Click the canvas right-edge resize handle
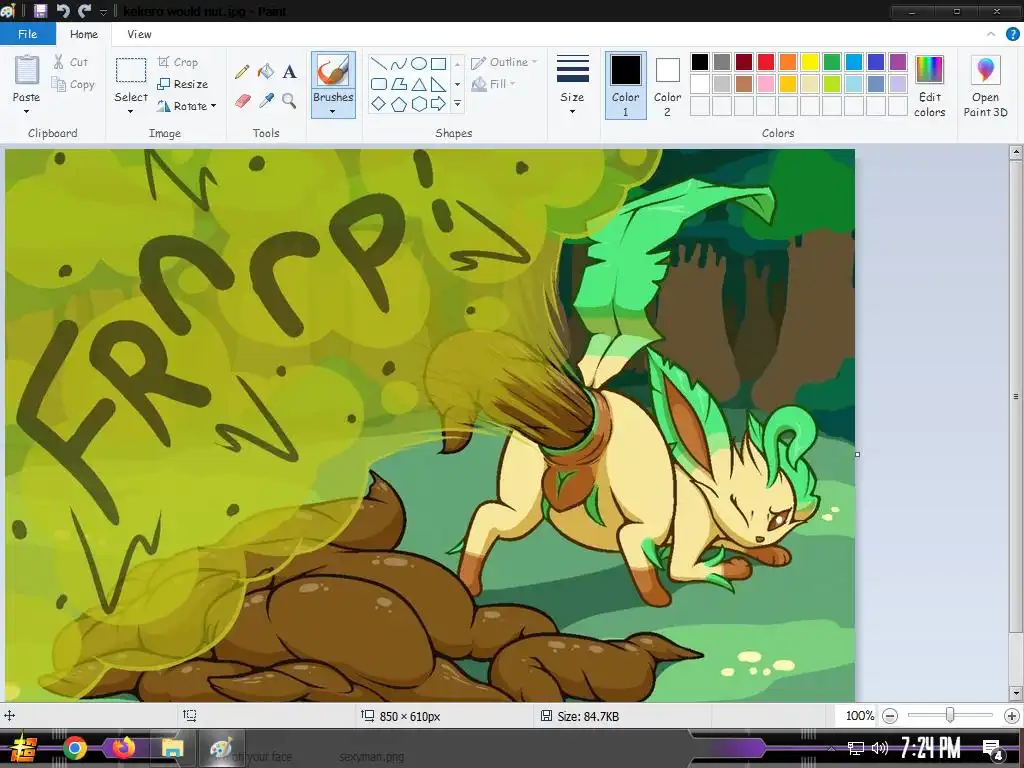Viewport: 1024px width, 768px height. pos(857,455)
